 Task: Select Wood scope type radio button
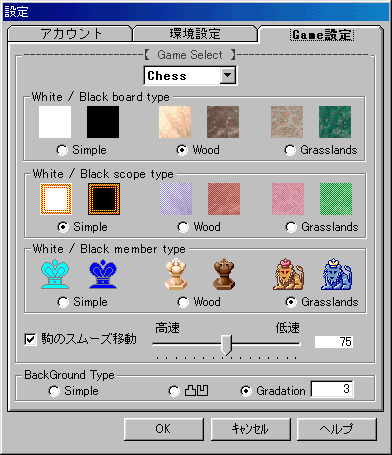coord(183,227)
